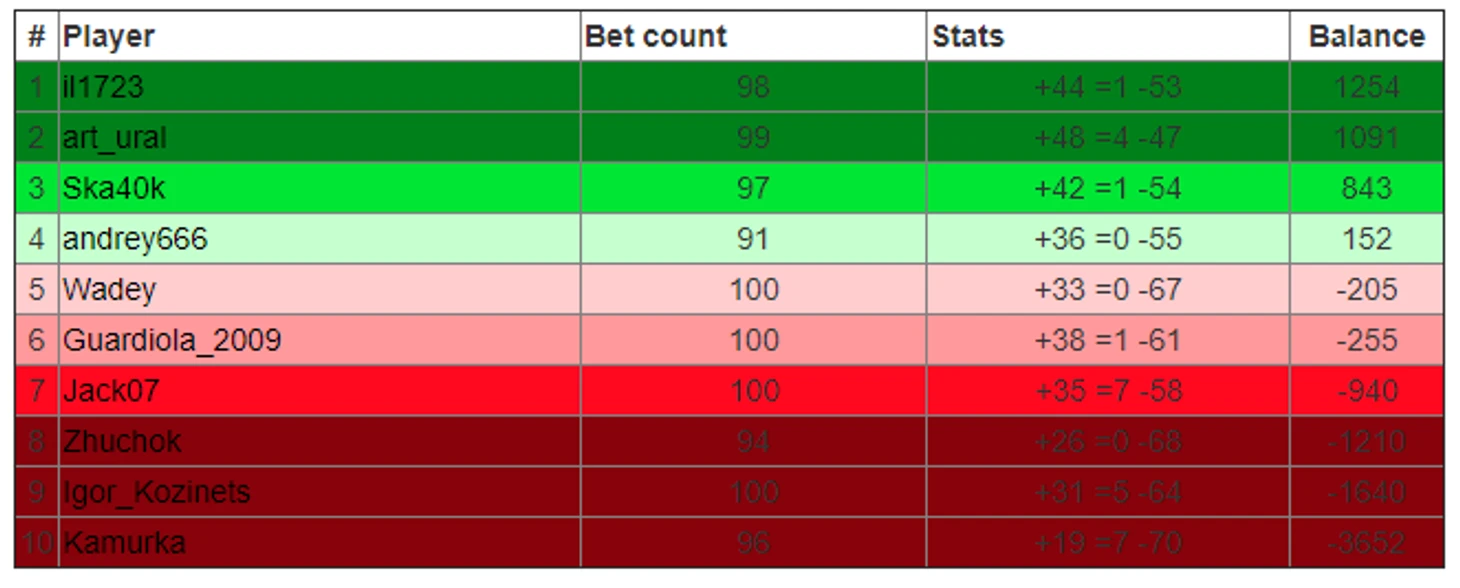Click the bet count 91 cell
This screenshot has width=1460, height=588.
753,239
